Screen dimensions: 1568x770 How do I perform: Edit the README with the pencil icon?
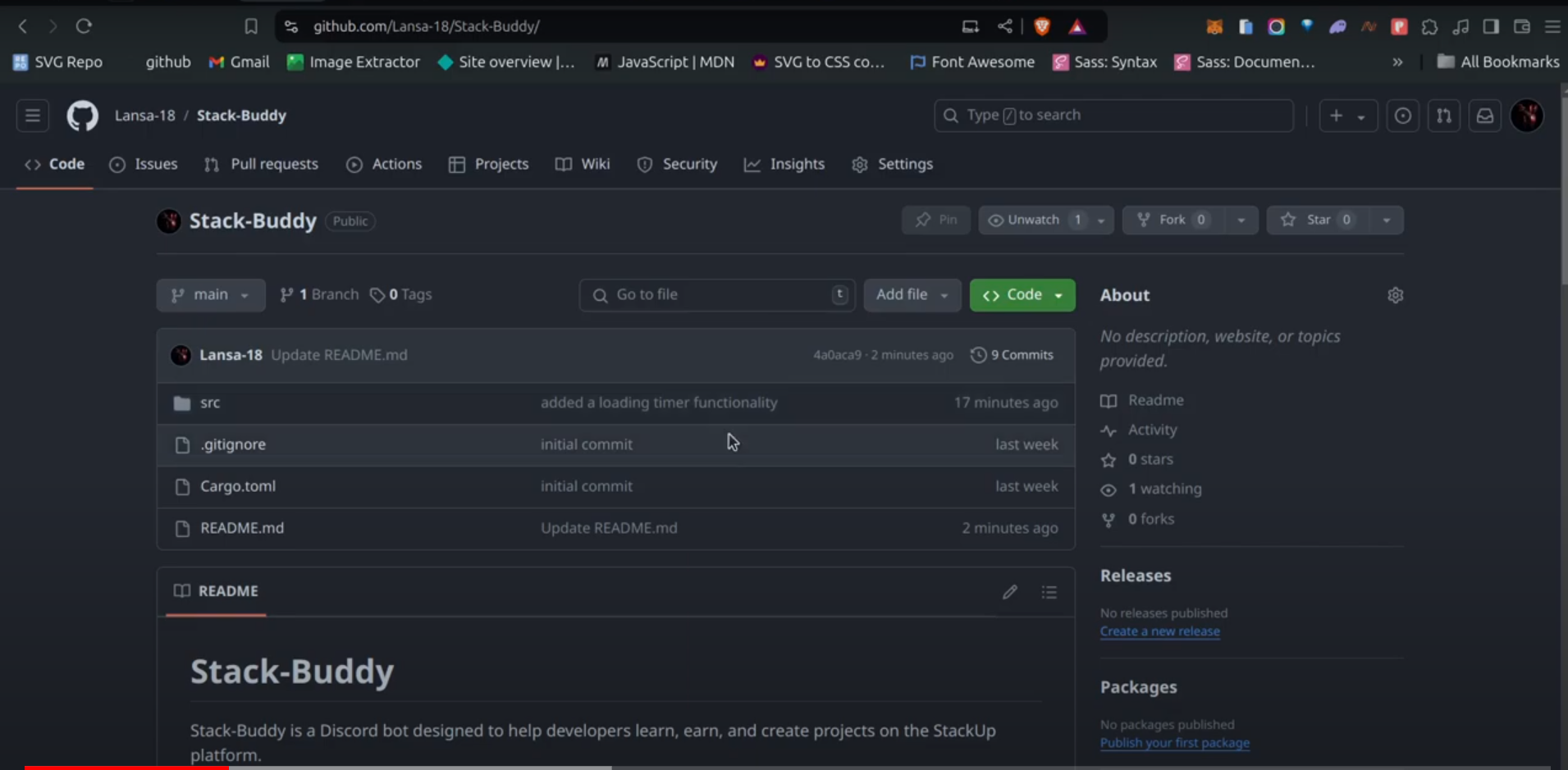pos(1010,592)
